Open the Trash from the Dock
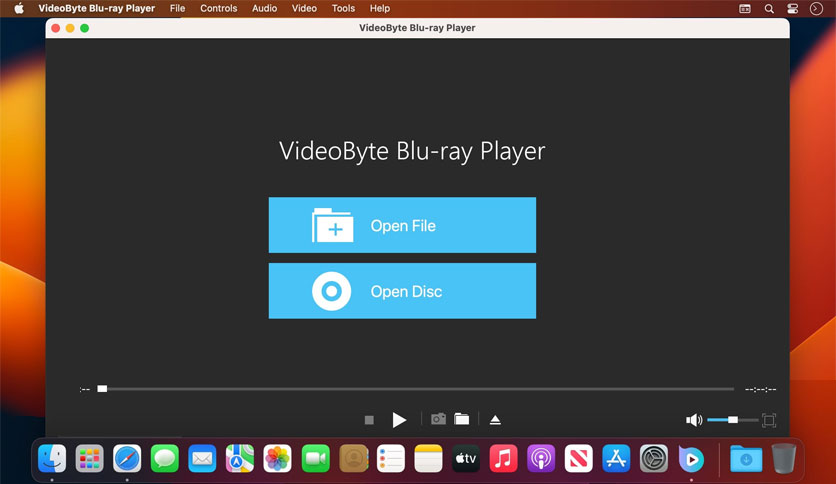Screen dimensions: 836x484 point(783,458)
